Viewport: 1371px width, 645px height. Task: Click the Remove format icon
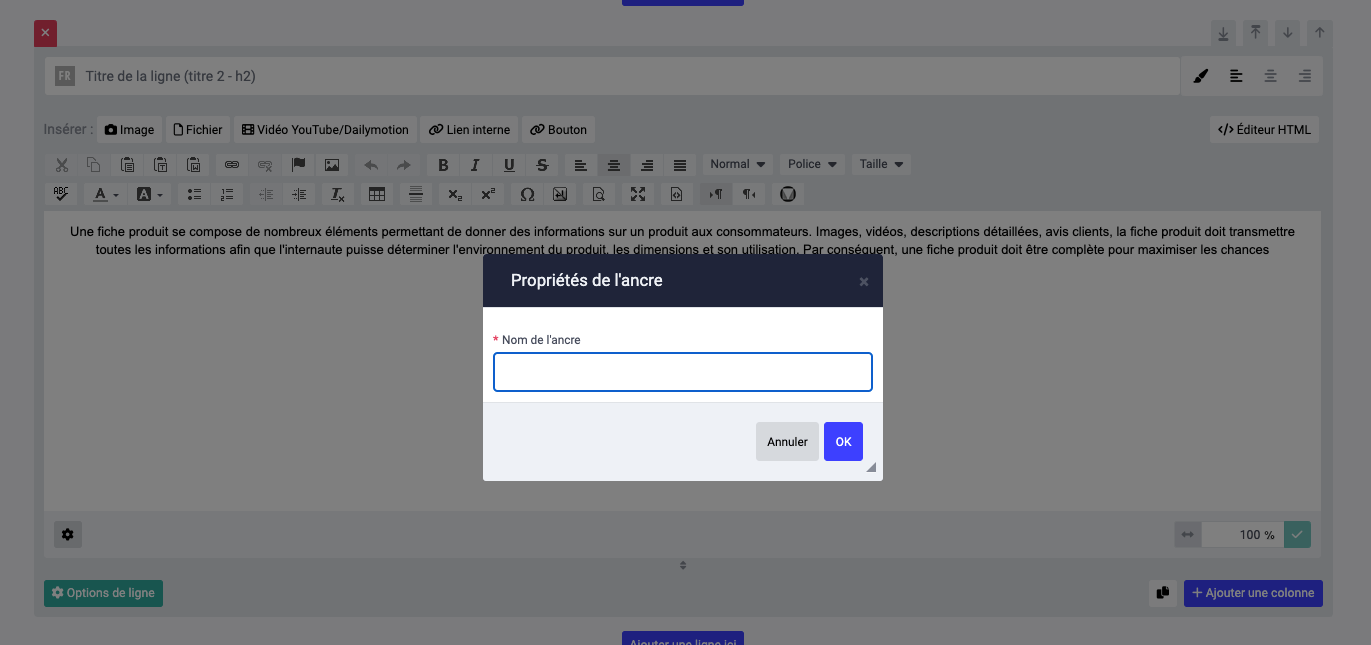click(338, 194)
